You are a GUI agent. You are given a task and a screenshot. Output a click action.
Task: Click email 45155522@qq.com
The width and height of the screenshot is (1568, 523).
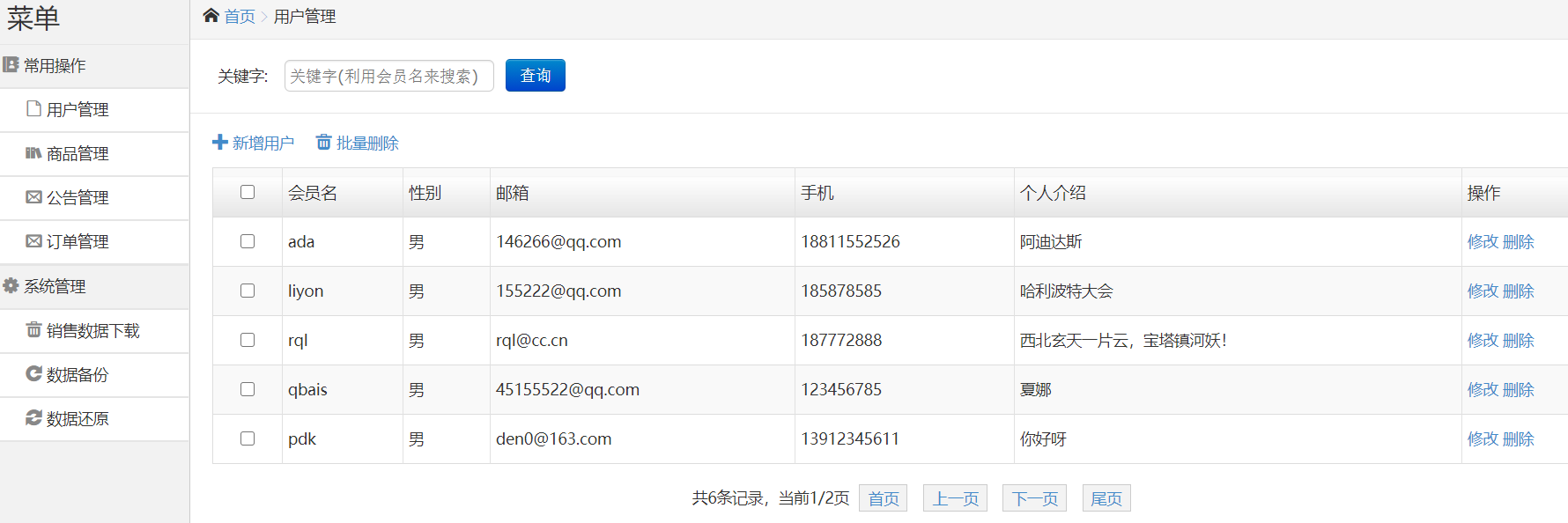567,389
